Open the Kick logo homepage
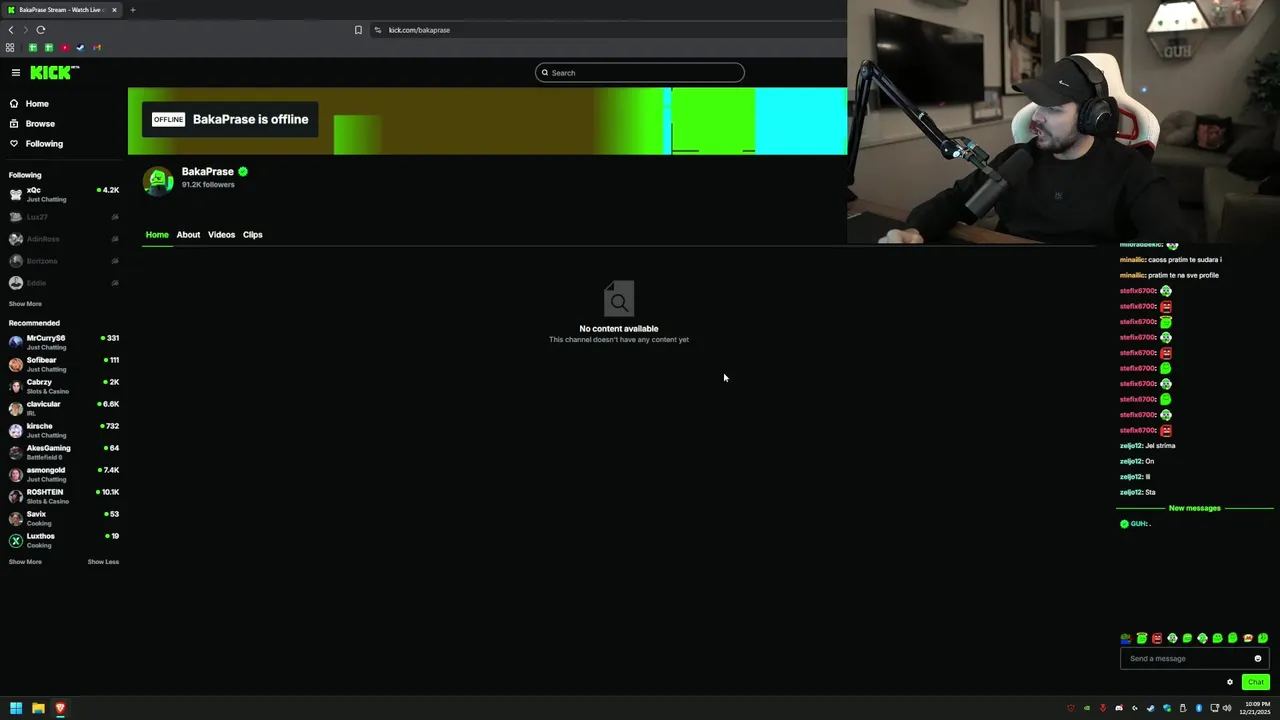This screenshot has height=720, width=1280. [x=54, y=72]
